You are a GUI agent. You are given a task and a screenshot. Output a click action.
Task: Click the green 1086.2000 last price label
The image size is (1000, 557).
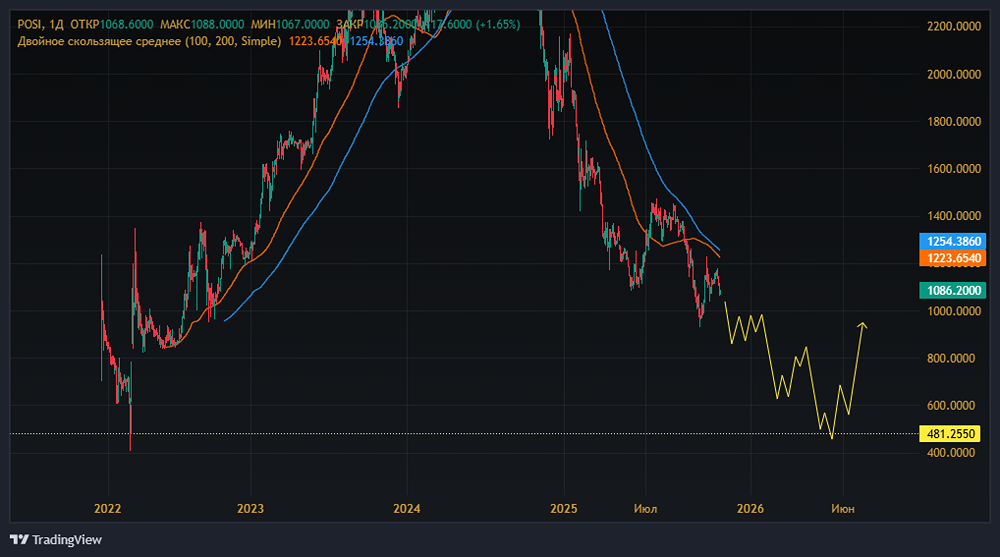953,290
